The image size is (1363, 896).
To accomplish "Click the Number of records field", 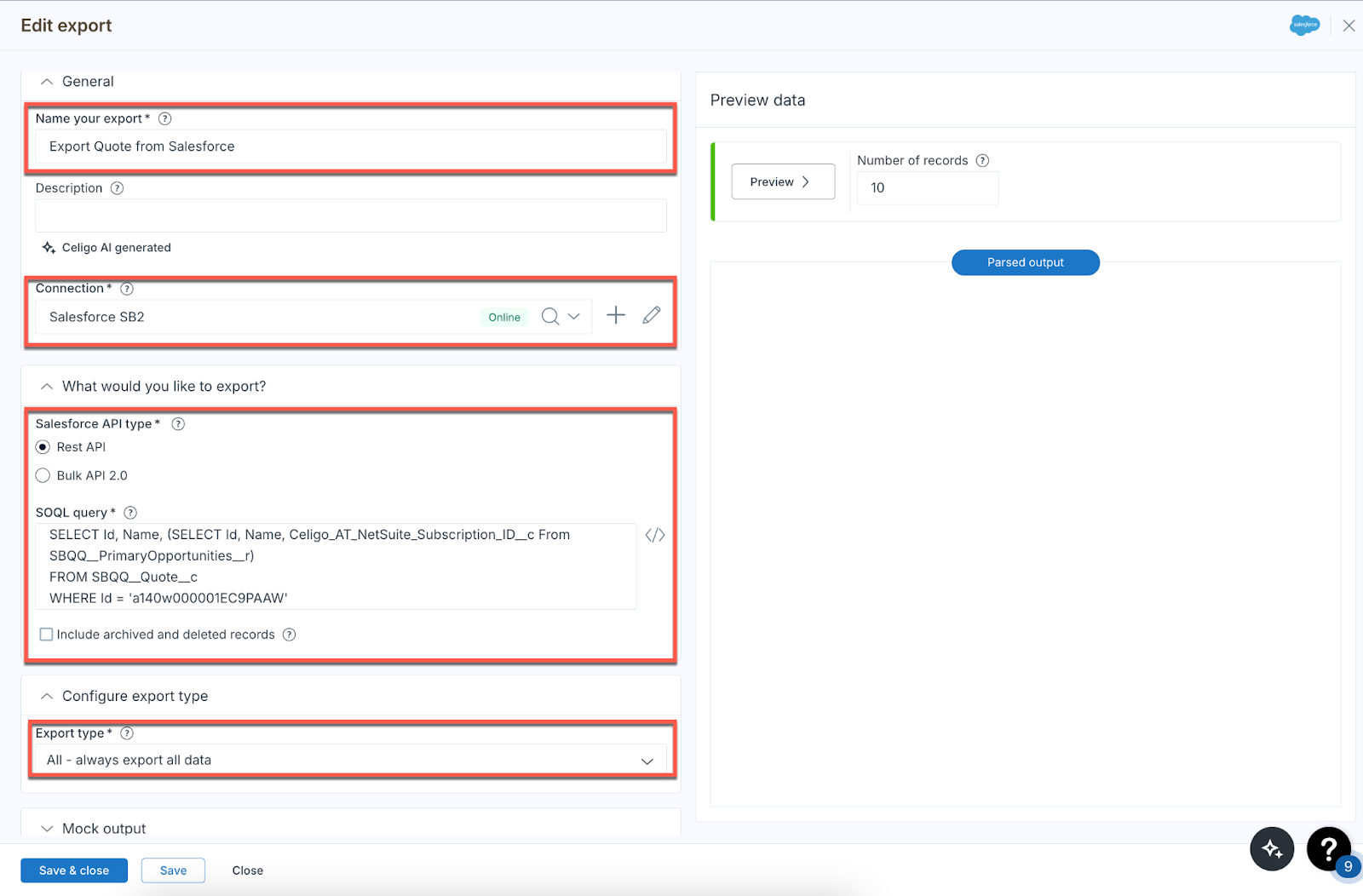I will [928, 188].
